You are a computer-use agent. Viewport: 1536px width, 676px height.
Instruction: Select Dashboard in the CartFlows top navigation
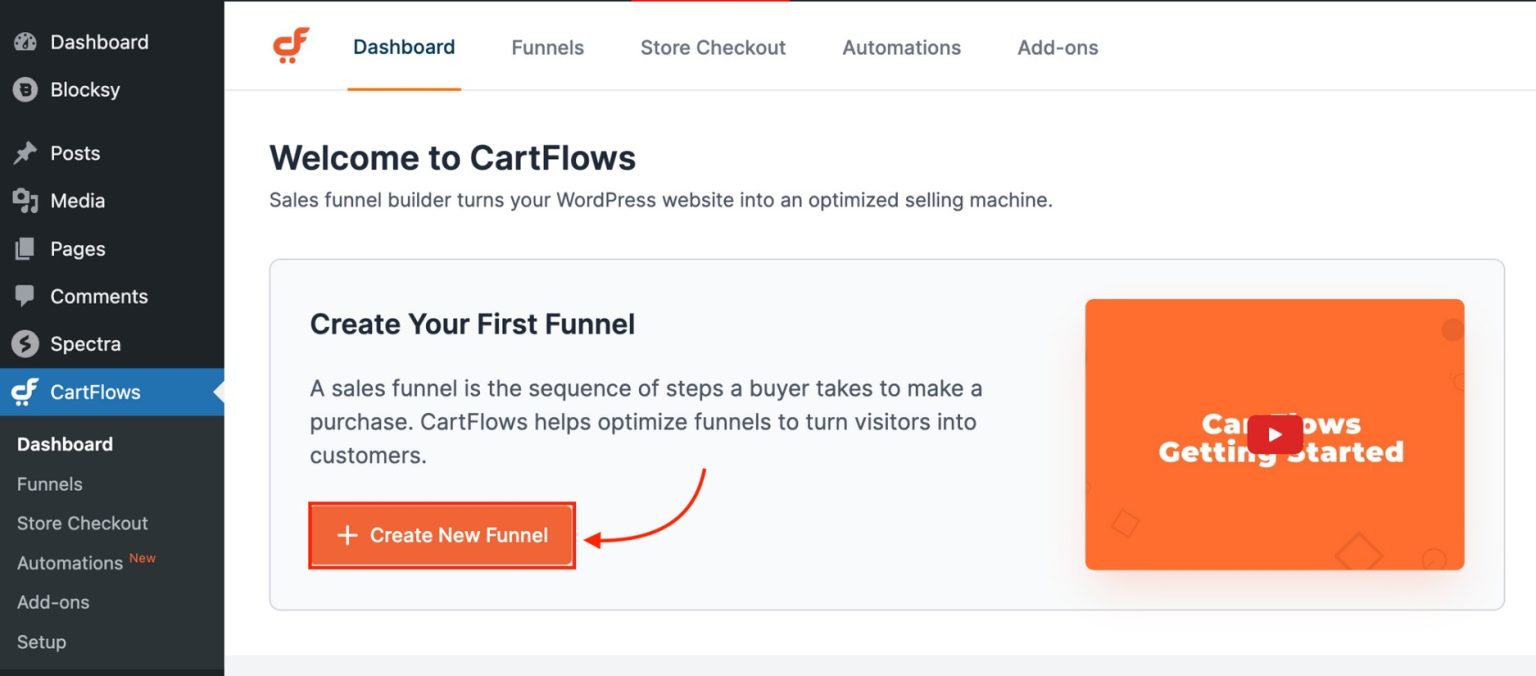(404, 47)
